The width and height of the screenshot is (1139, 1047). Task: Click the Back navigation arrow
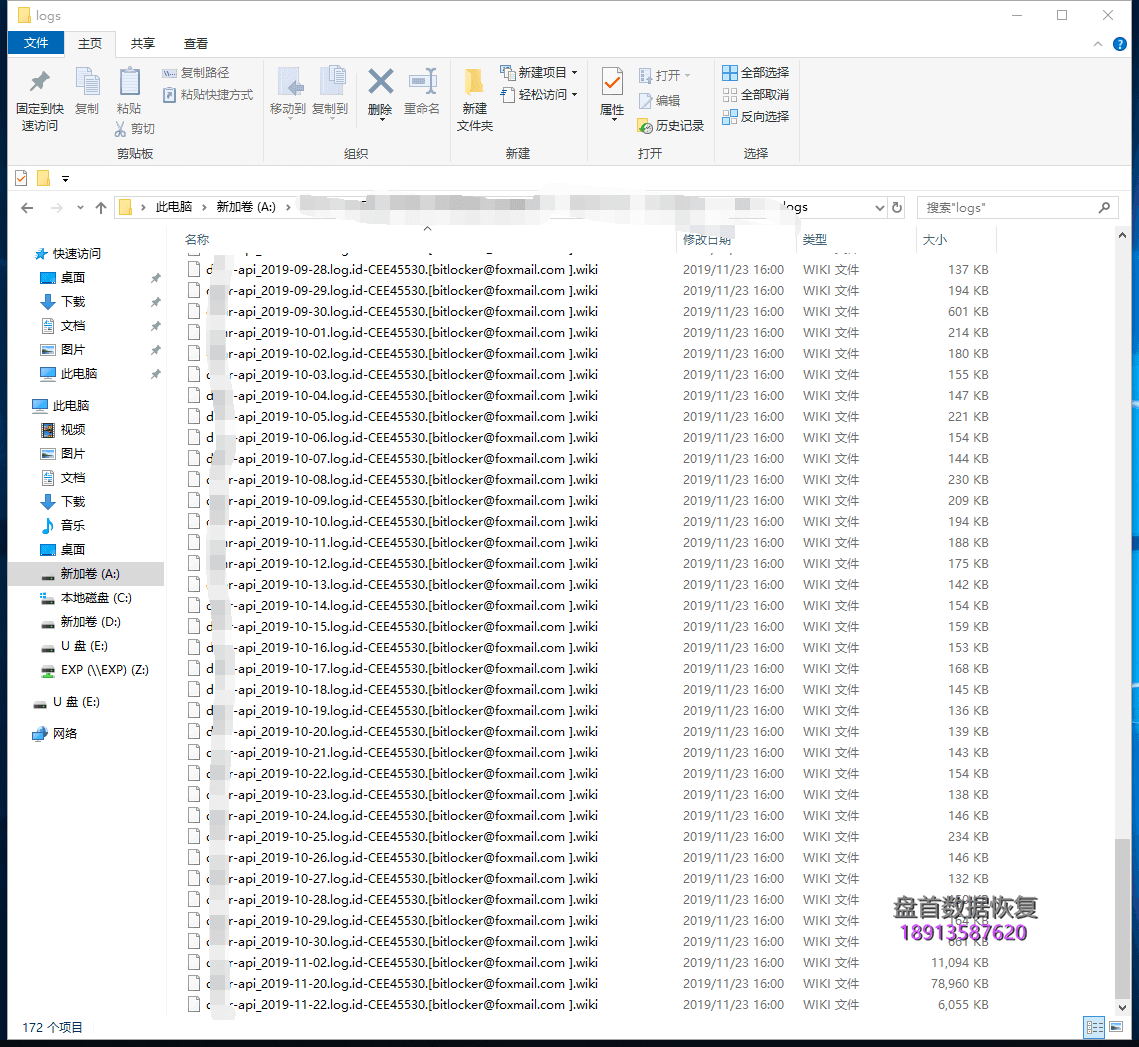[x=27, y=208]
